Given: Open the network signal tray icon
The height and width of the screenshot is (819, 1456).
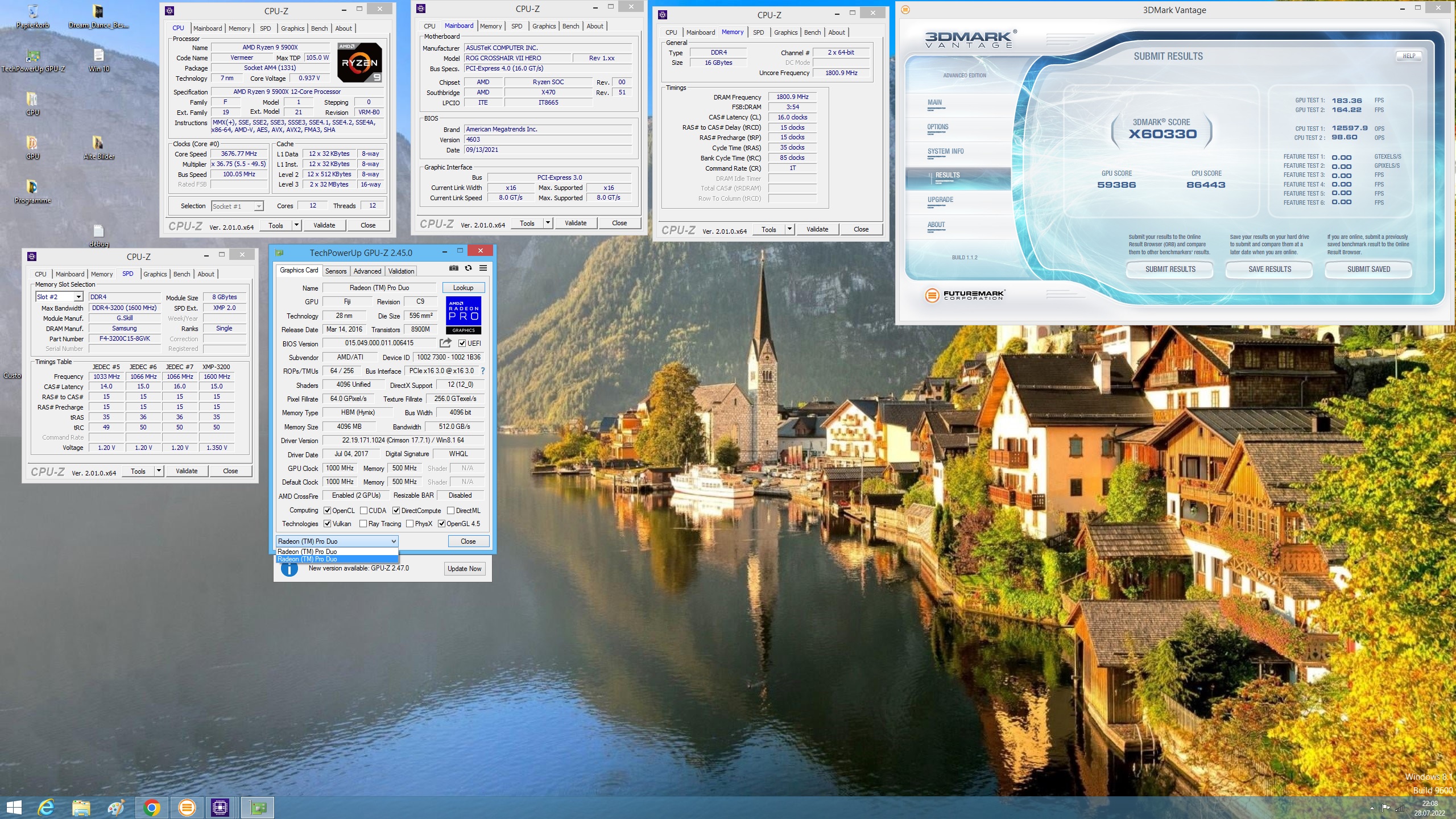Looking at the screenshot, I should (x=1399, y=808).
